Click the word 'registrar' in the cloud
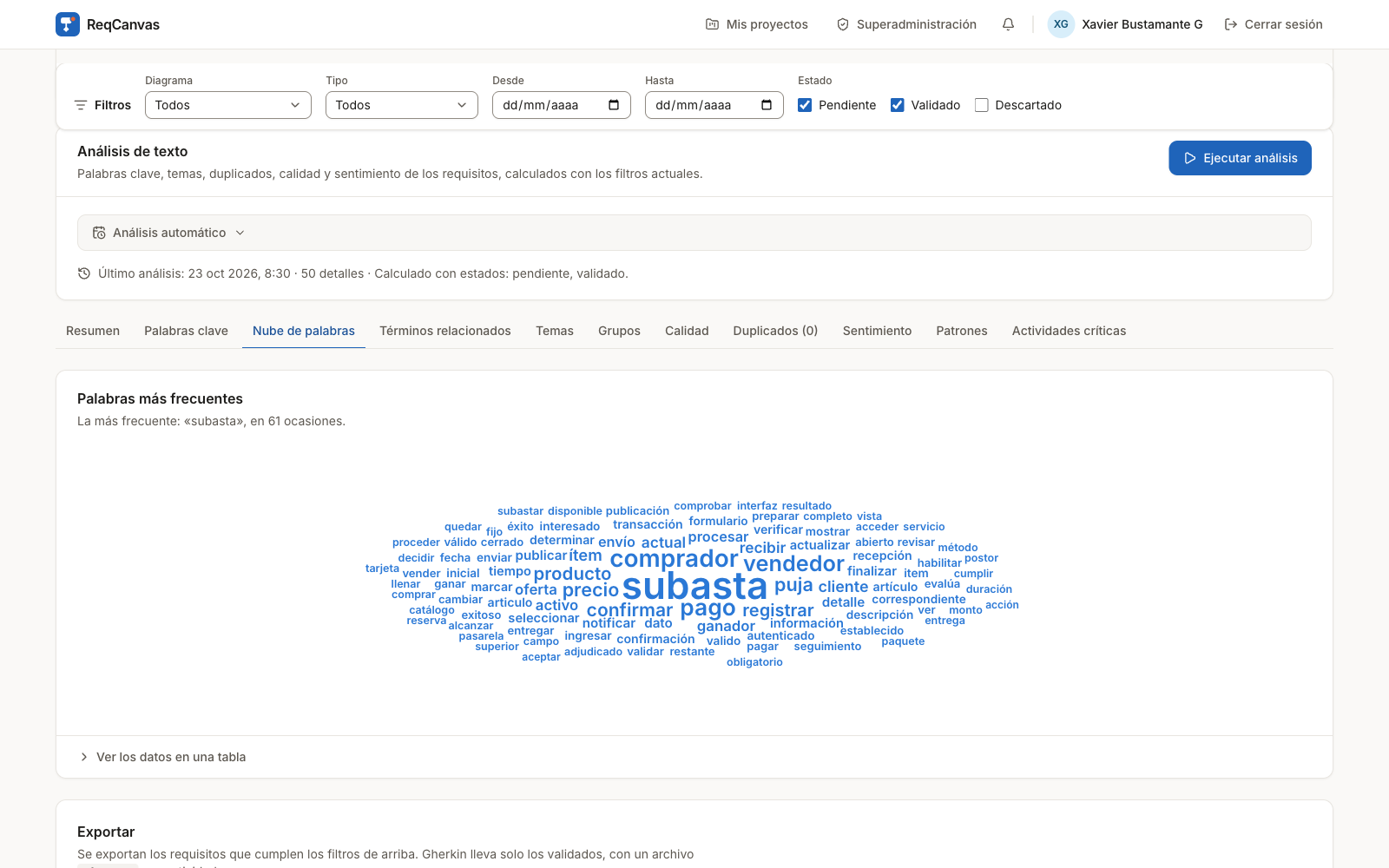Viewport: 1389px width, 868px height. click(778, 611)
